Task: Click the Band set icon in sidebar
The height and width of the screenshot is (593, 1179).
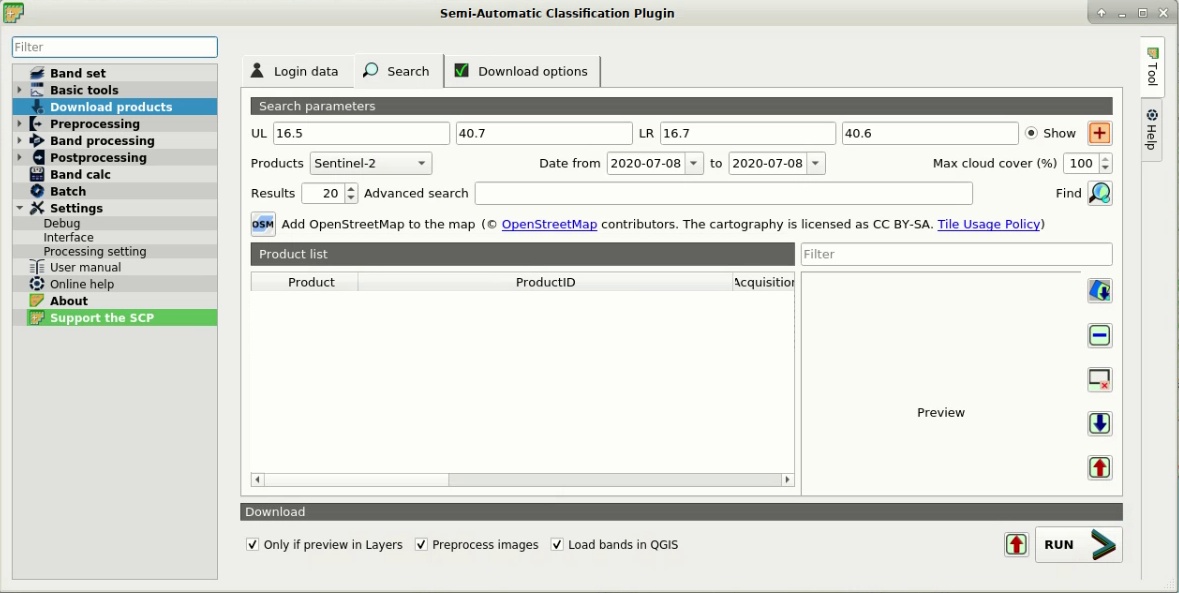Action: [x=37, y=73]
